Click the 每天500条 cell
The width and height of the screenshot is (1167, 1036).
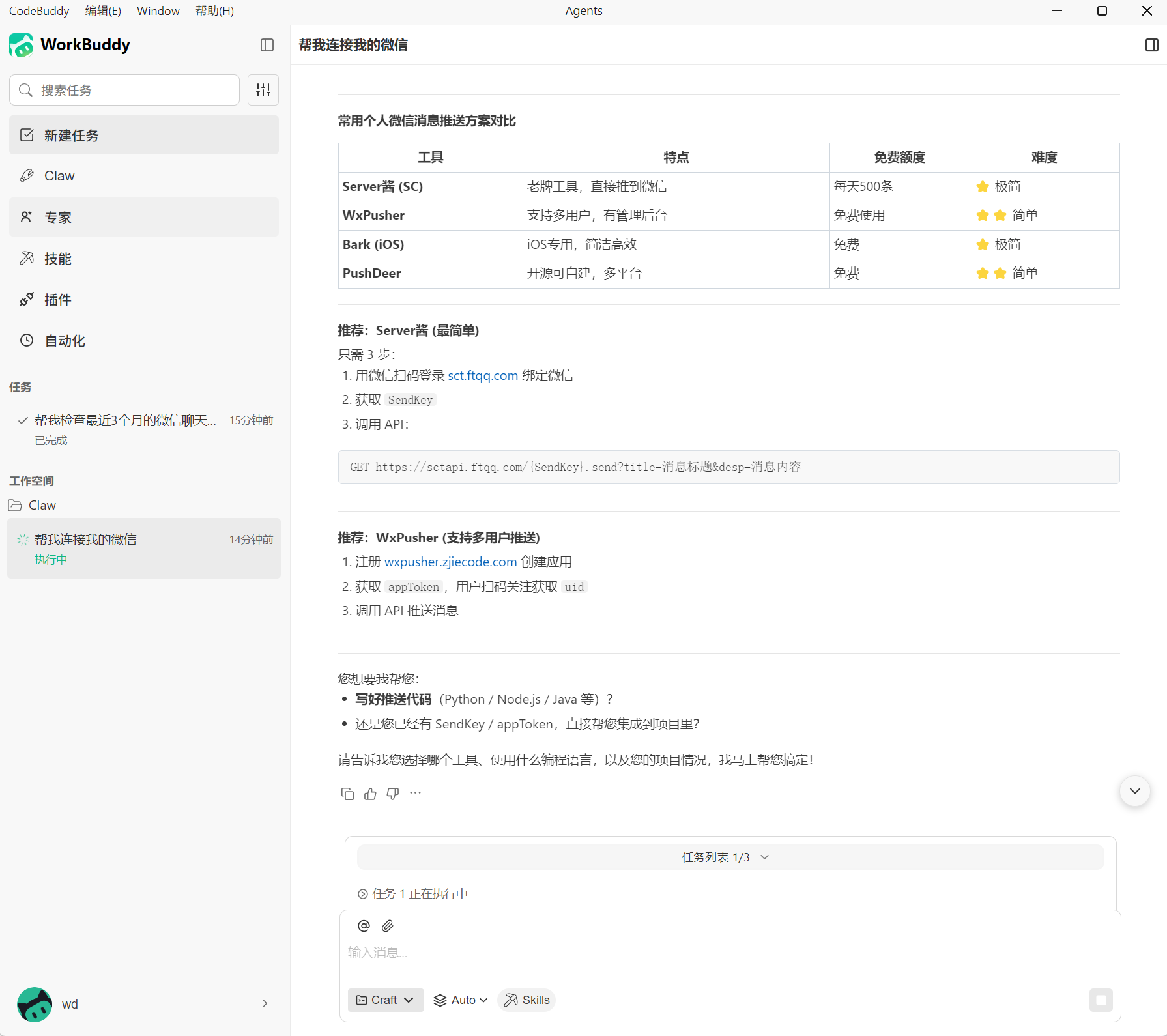point(900,187)
